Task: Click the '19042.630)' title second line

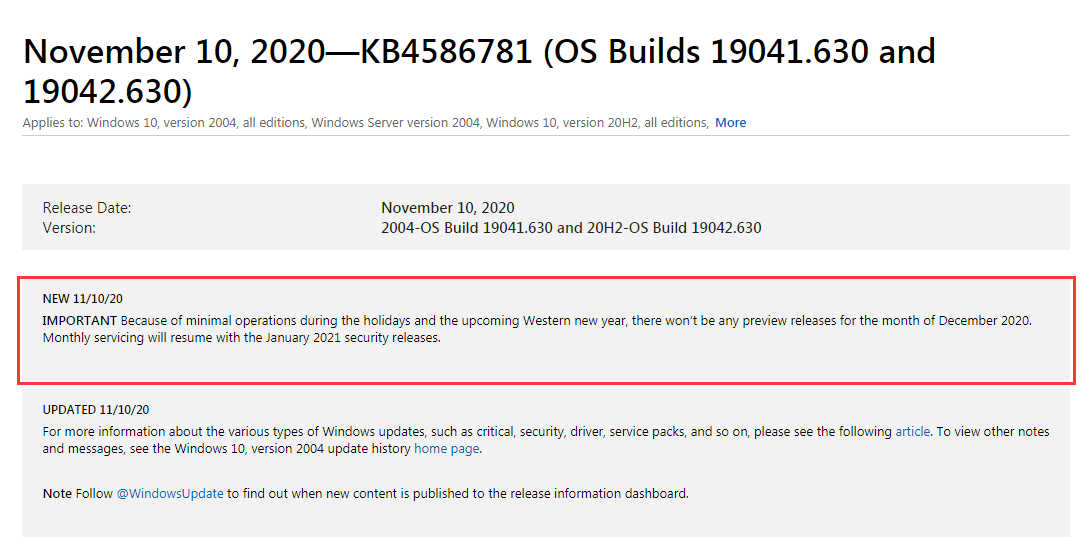Action: click(108, 91)
